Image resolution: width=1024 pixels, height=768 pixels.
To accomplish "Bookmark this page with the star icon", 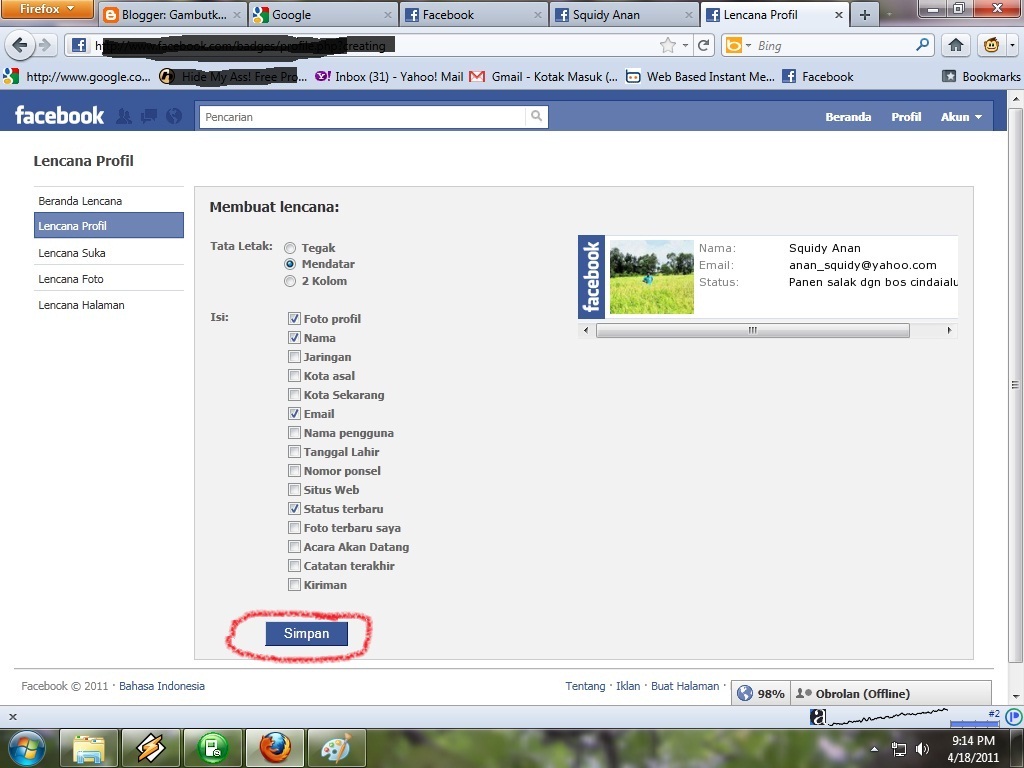I will (667, 45).
